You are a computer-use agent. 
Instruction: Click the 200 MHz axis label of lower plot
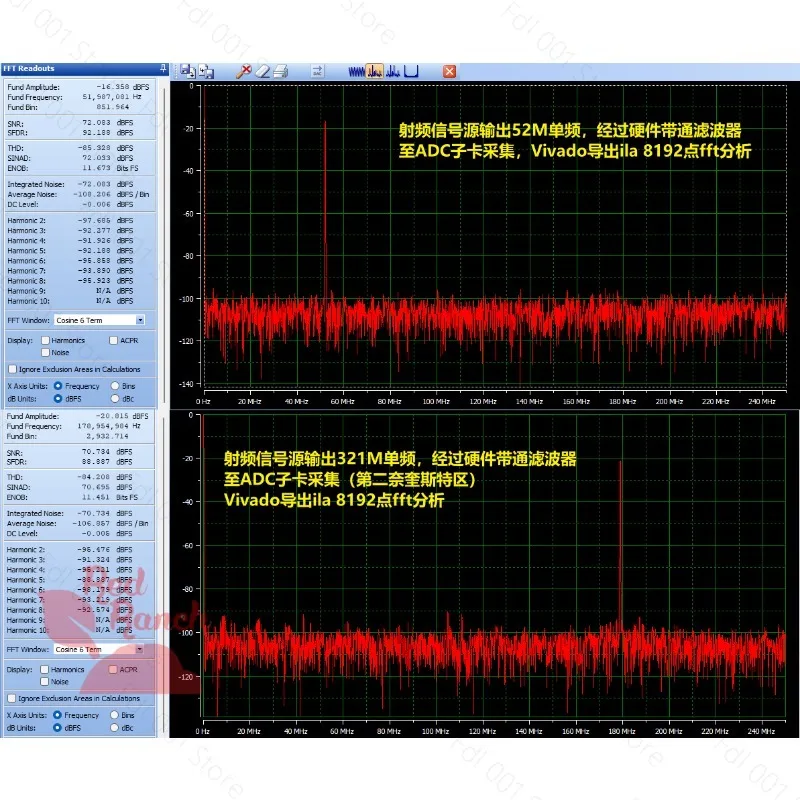coord(668,731)
